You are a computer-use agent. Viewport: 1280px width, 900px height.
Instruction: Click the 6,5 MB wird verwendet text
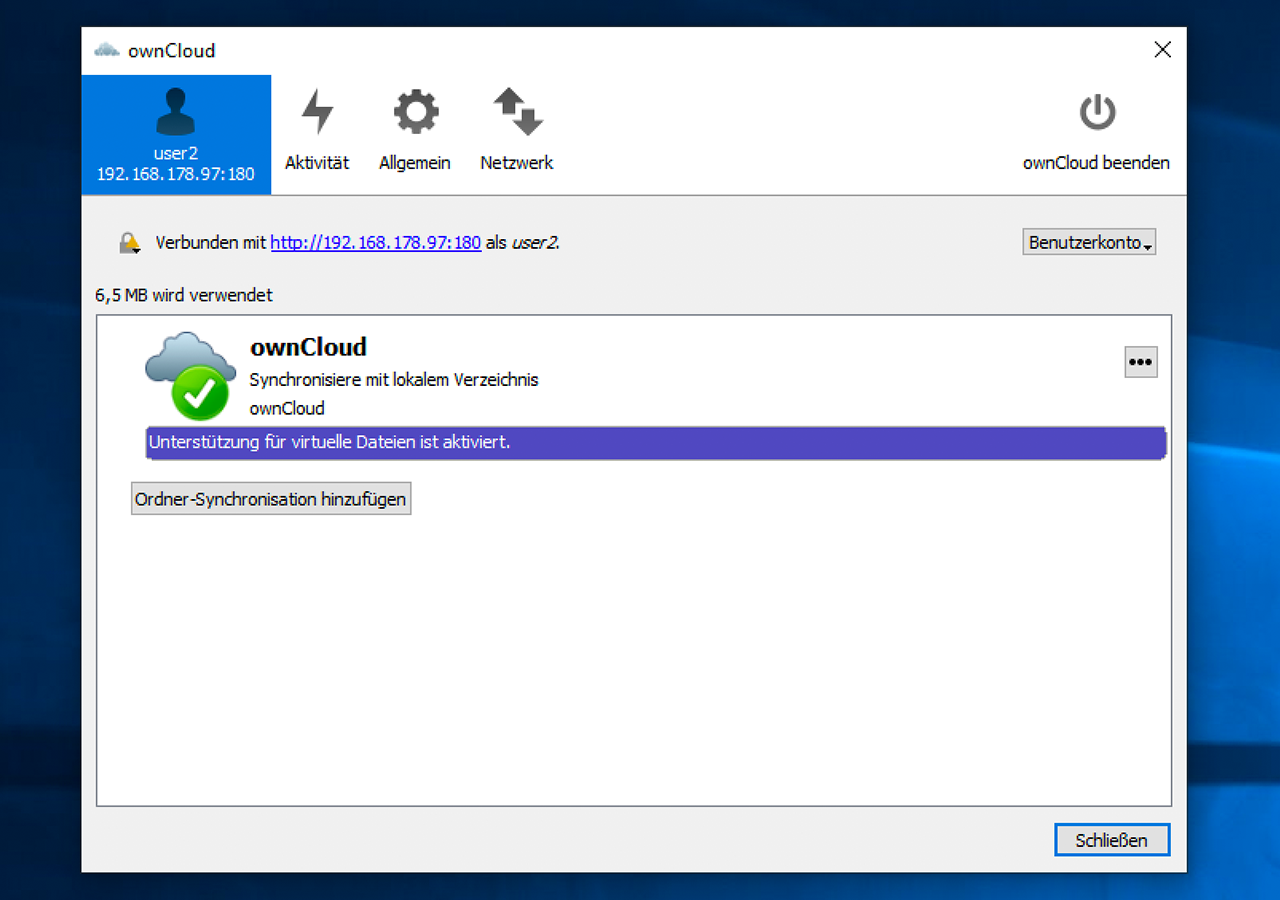184,295
